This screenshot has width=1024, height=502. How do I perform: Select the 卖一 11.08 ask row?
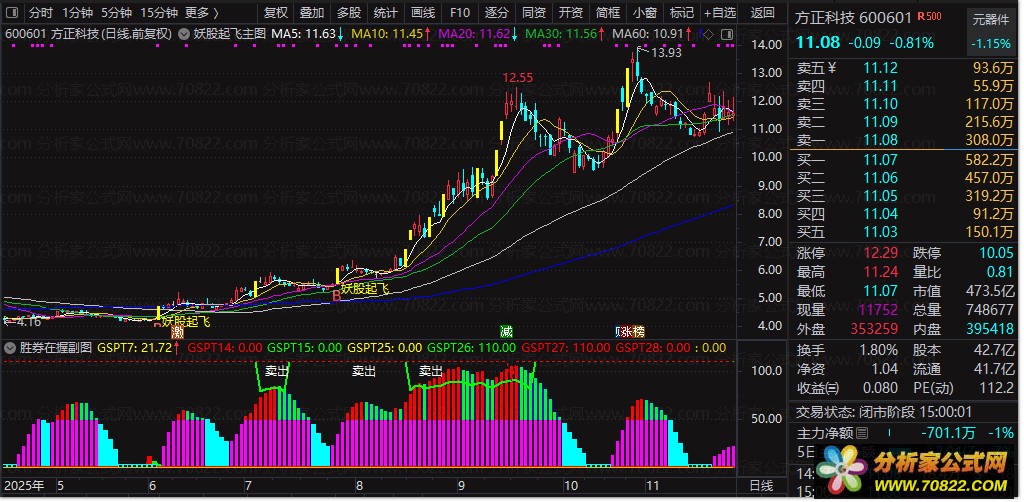(x=905, y=140)
